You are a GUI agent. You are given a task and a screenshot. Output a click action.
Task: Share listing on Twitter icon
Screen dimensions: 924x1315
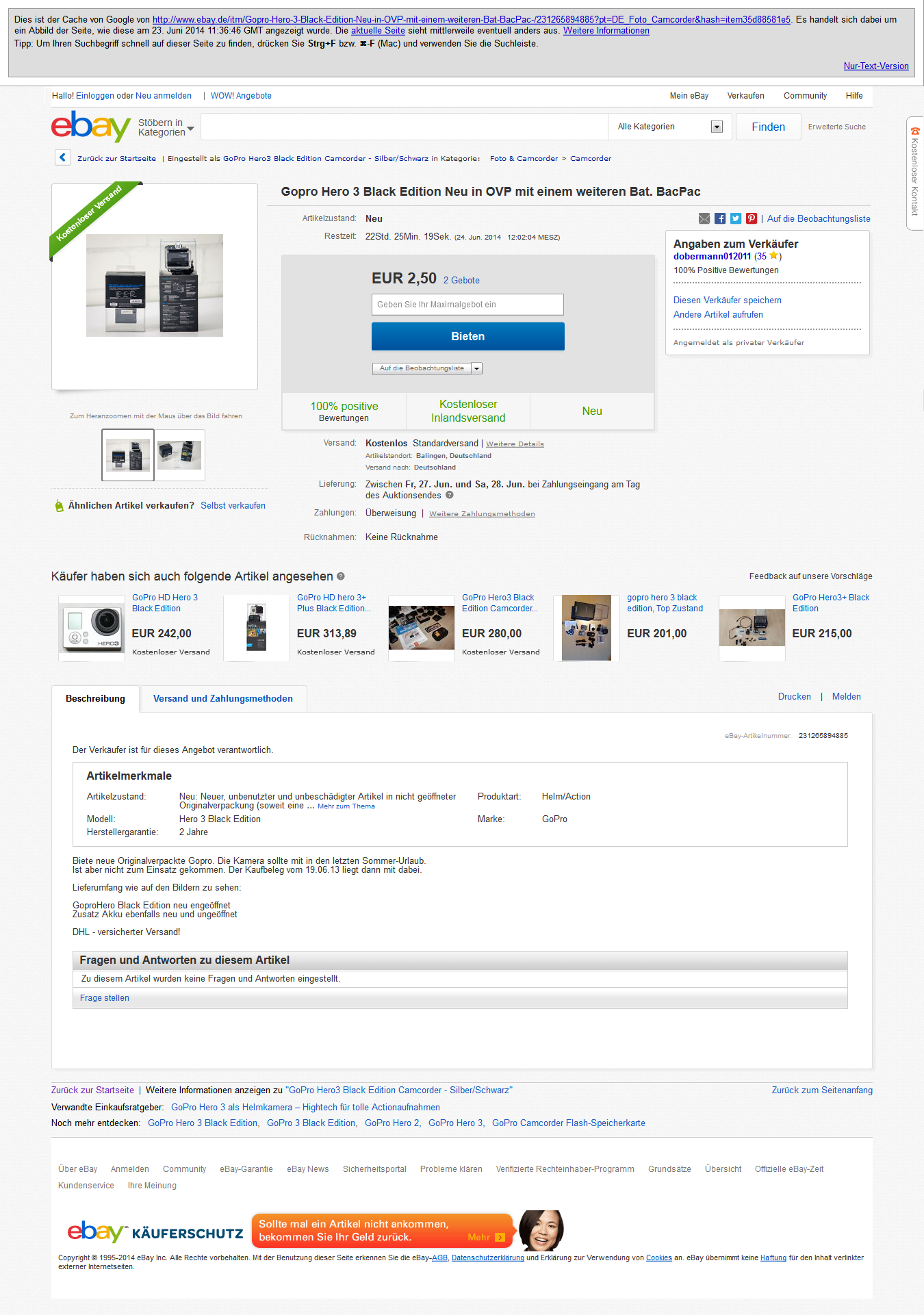[736, 218]
